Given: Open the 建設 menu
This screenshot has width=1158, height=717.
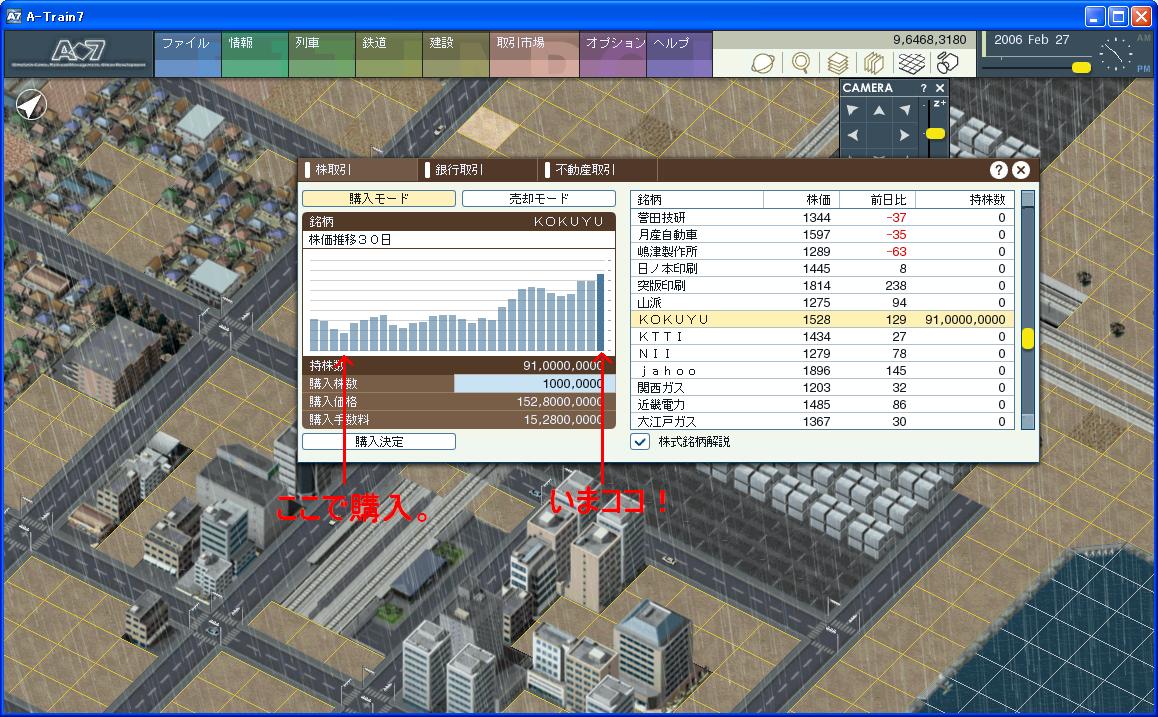Looking at the screenshot, I should click(456, 54).
